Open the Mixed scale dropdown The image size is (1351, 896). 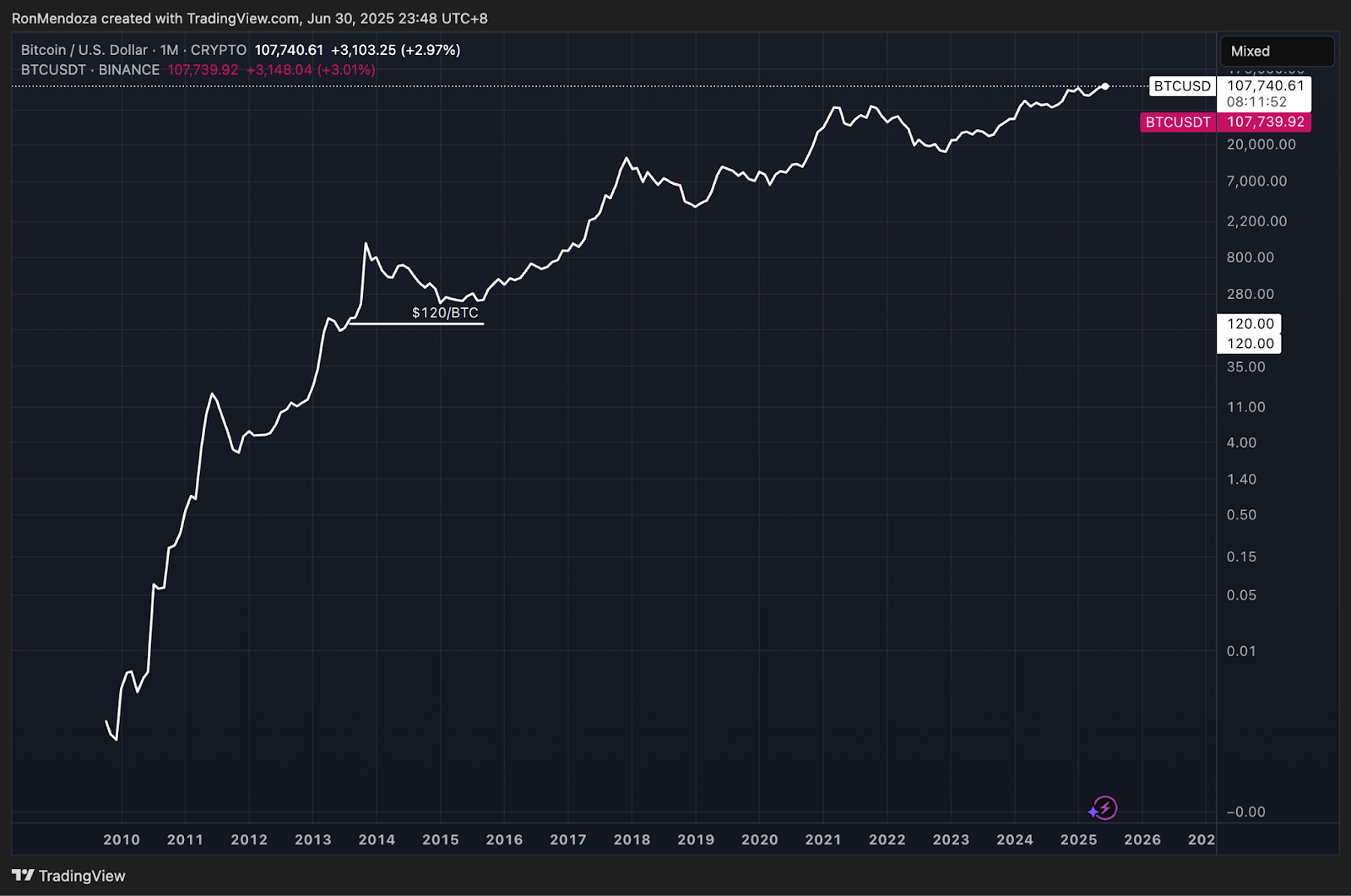click(x=1276, y=51)
